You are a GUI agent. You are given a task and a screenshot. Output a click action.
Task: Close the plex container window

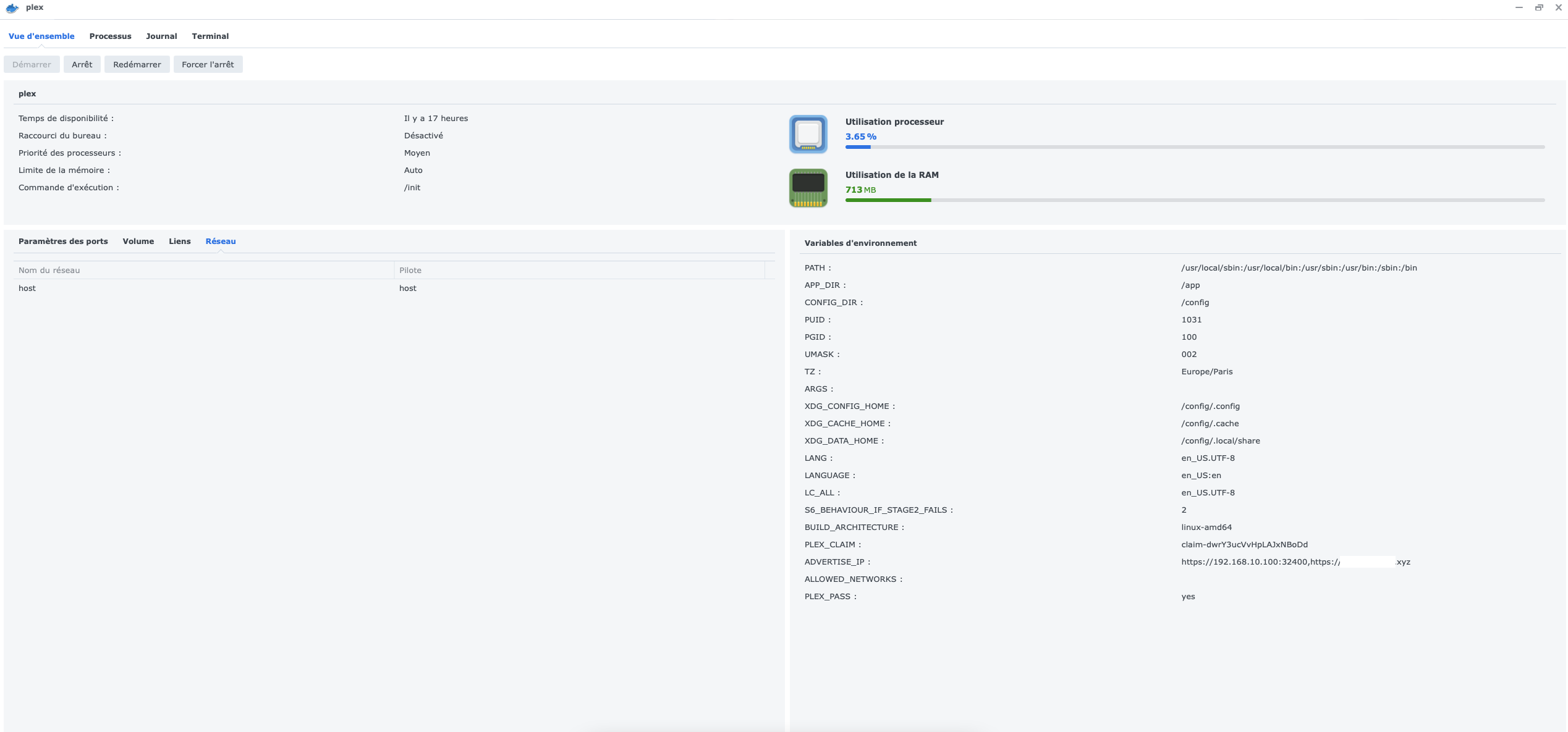[x=1558, y=7]
